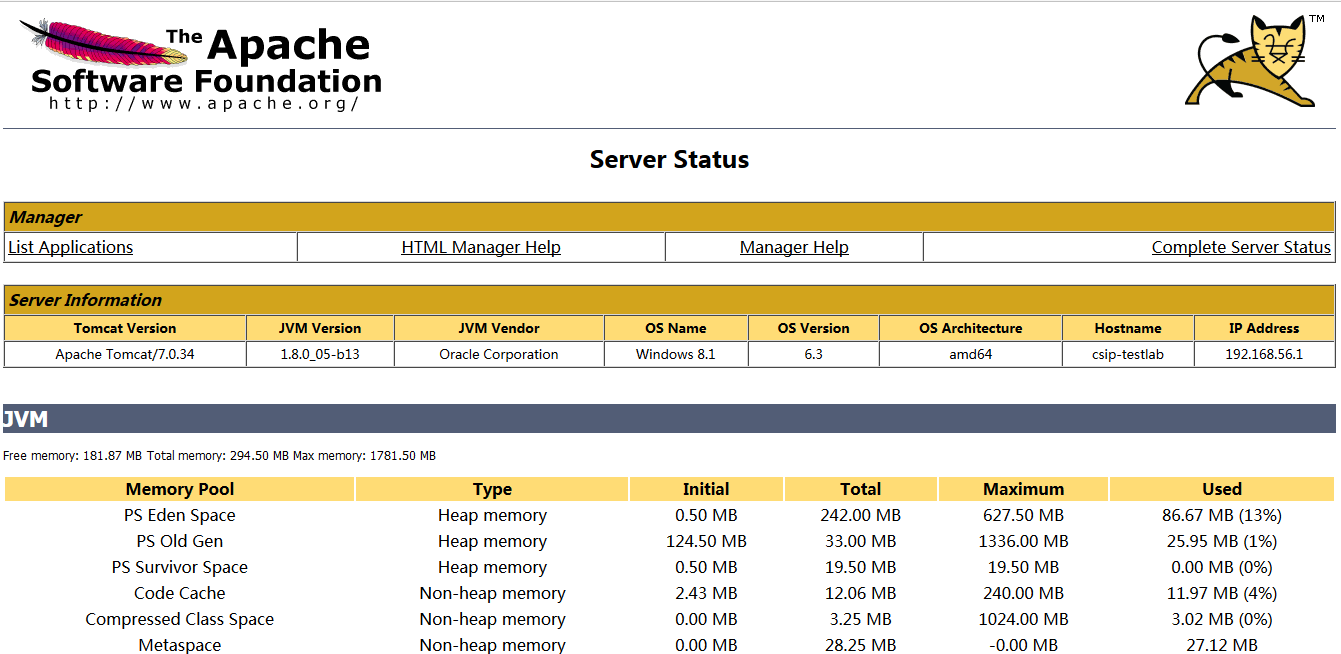Select the Code Cache used value
Viewport: 1341px width, 654px height.
coord(1221,593)
